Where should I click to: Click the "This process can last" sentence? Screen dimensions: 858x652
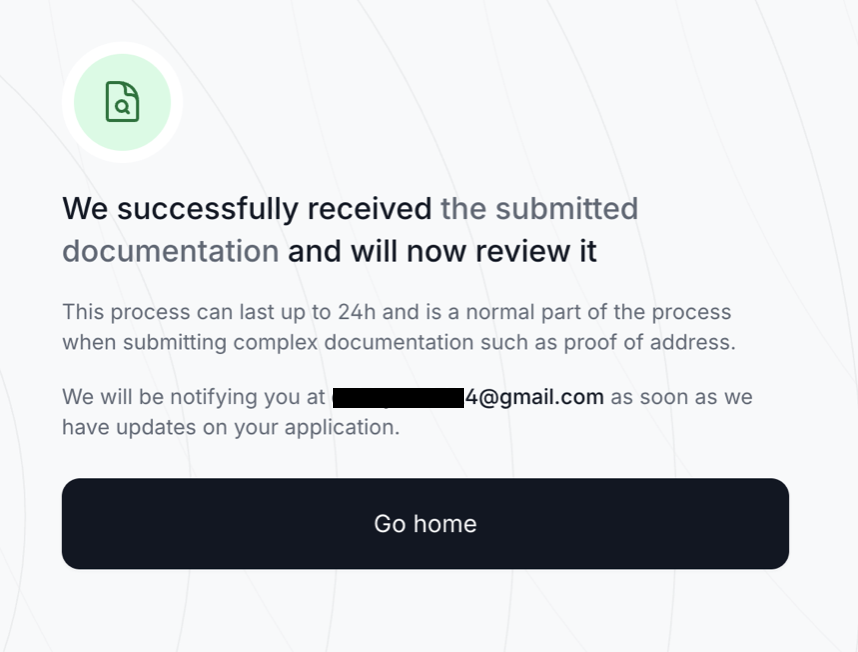200,312
